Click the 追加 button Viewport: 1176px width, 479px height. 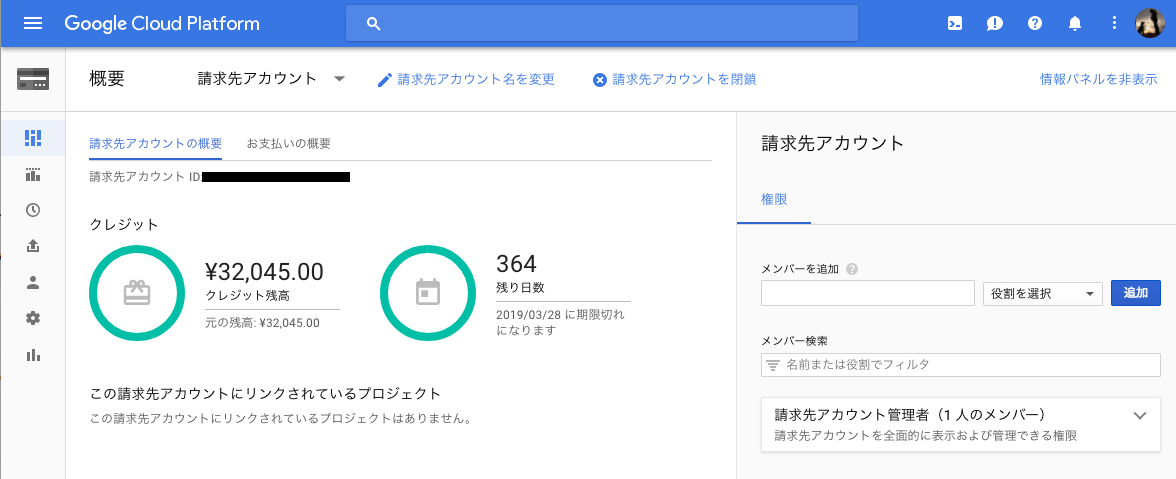[x=1136, y=293]
